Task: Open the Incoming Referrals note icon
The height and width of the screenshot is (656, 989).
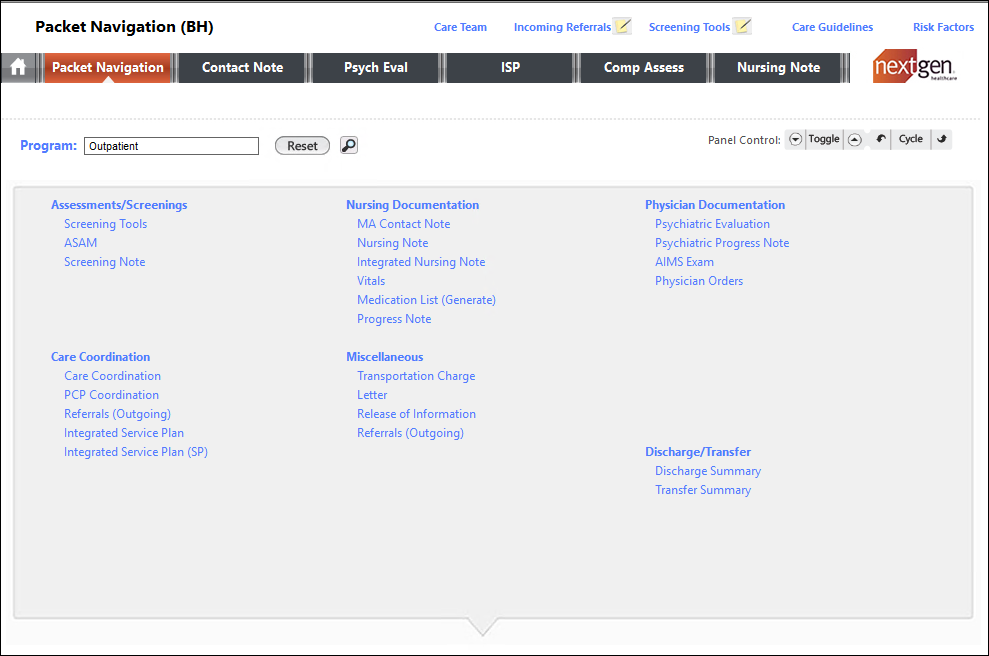Action: (623, 27)
